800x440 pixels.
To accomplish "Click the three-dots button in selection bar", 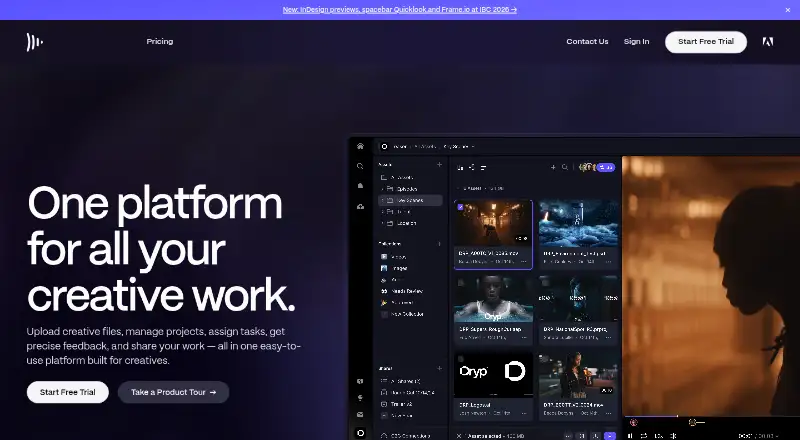I will [x=568, y=436].
